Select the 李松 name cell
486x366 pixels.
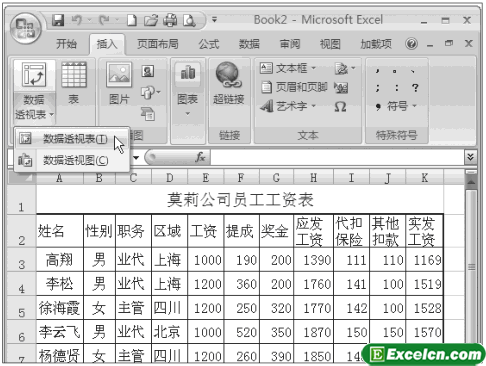[x=60, y=284]
